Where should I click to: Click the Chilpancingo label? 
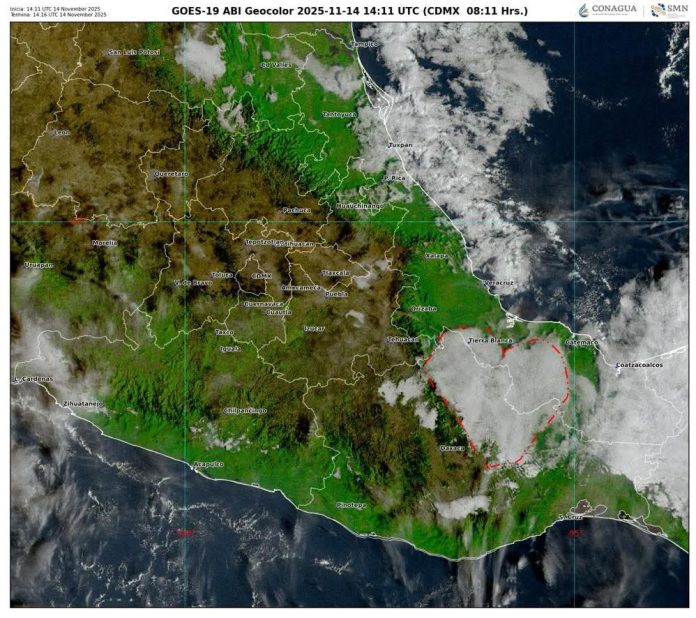pos(246,410)
